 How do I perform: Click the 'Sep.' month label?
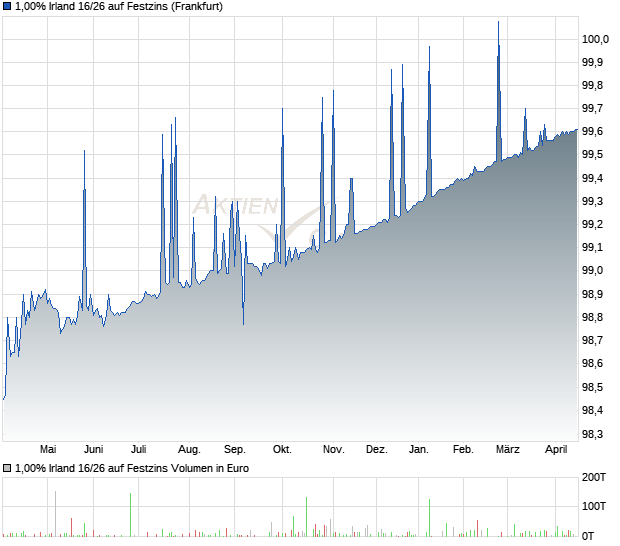(x=235, y=450)
